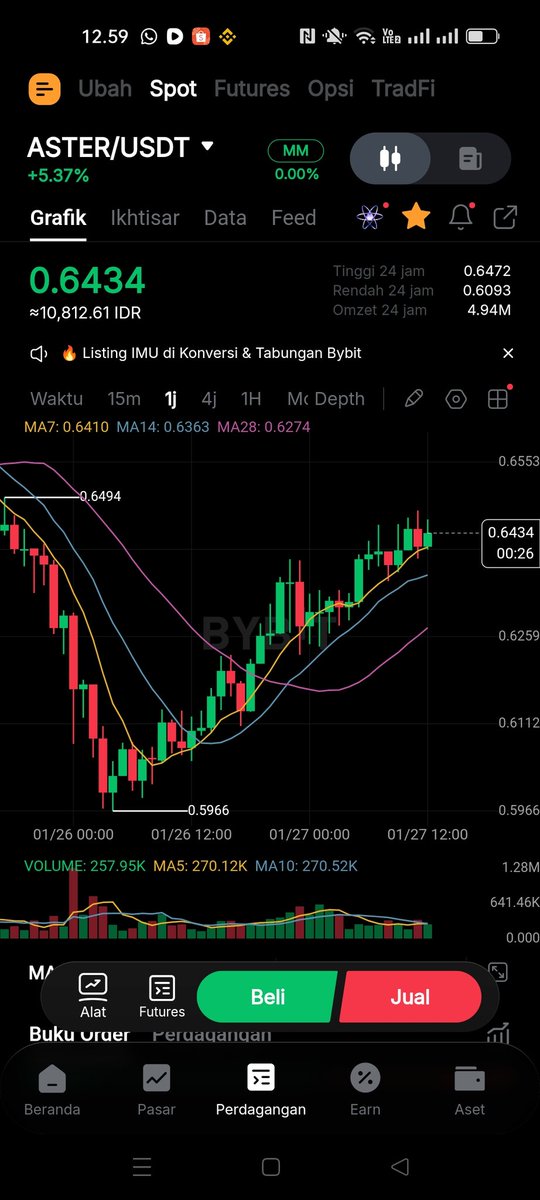
Task: Tap the Binance notification icon in status bar
Action: pos(227,36)
